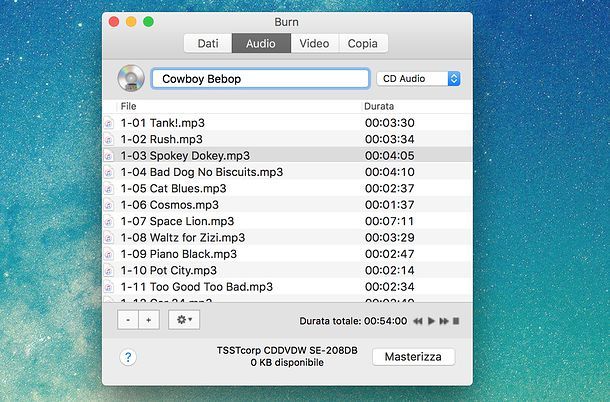This screenshot has width=610, height=402.
Task: Click the file icon of 1-07 Space Lion.mp3
Action: (x=109, y=221)
